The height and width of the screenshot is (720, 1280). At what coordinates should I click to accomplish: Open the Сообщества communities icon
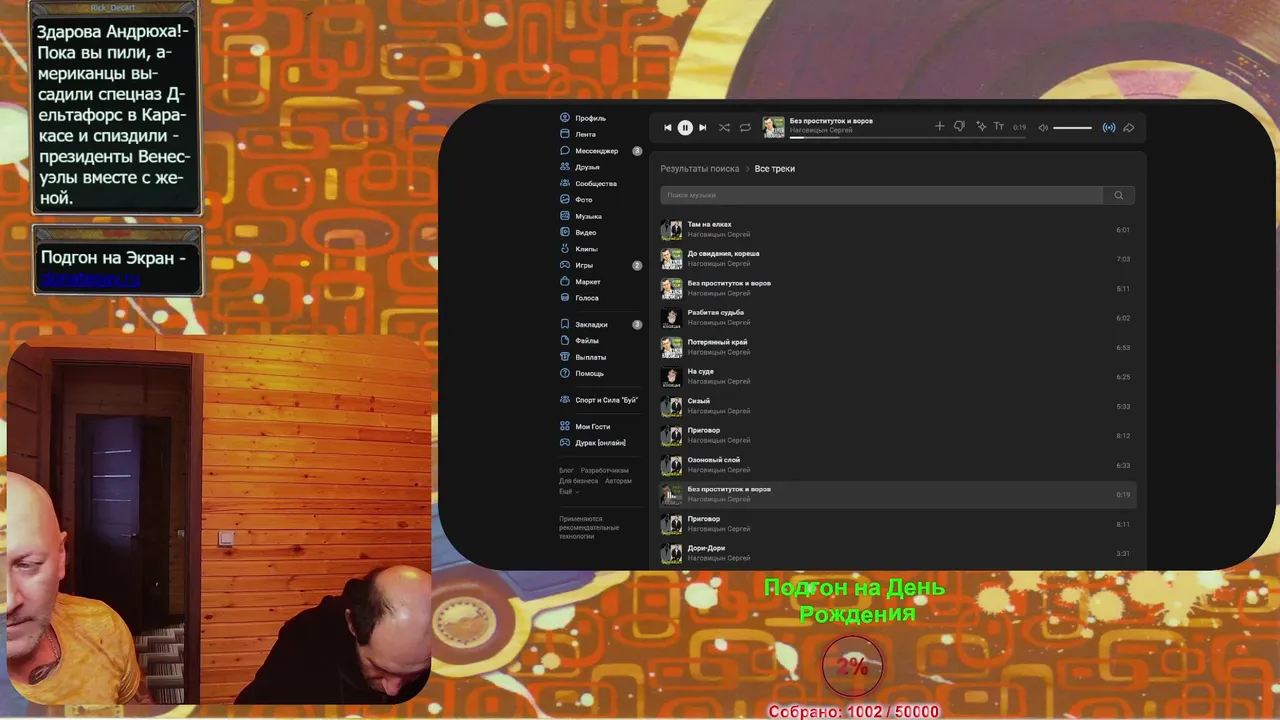[x=565, y=183]
